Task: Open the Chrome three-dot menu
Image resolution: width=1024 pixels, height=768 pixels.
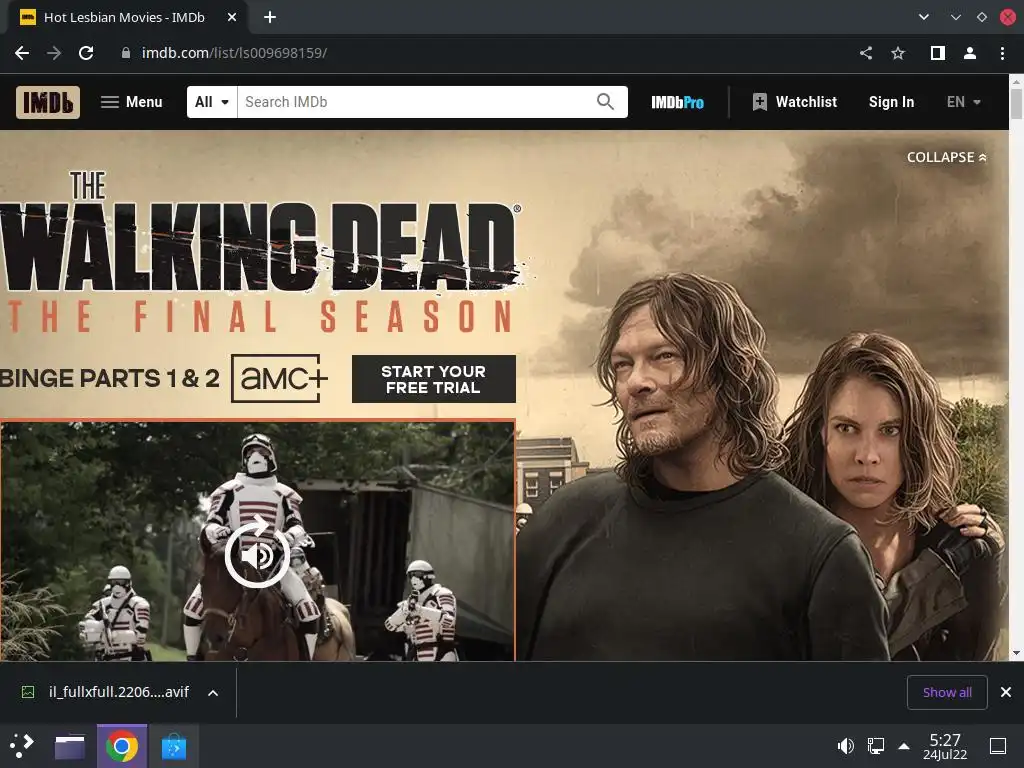Action: [1002, 53]
